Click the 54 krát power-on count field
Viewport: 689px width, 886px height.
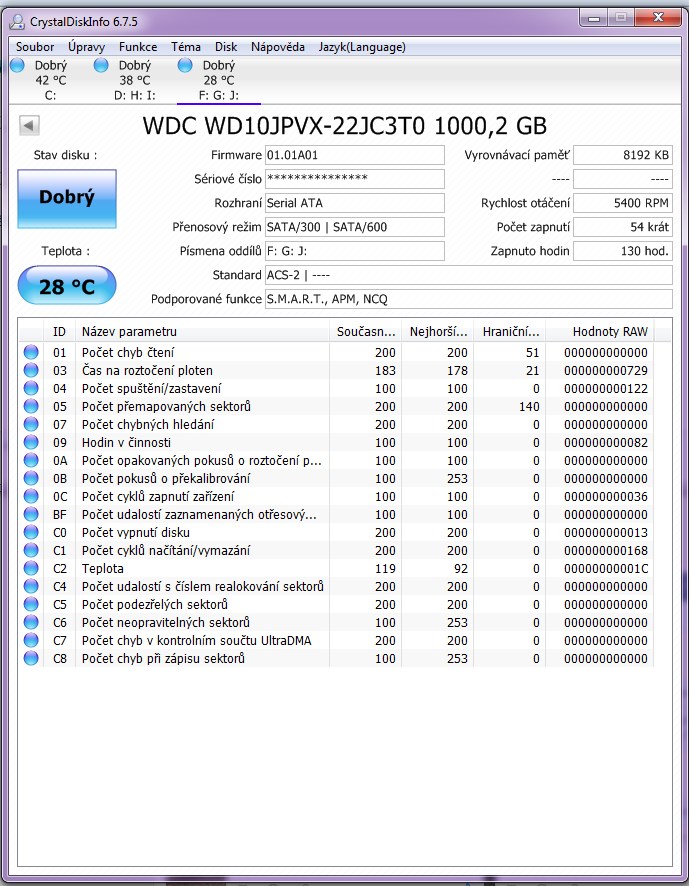tap(623, 227)
